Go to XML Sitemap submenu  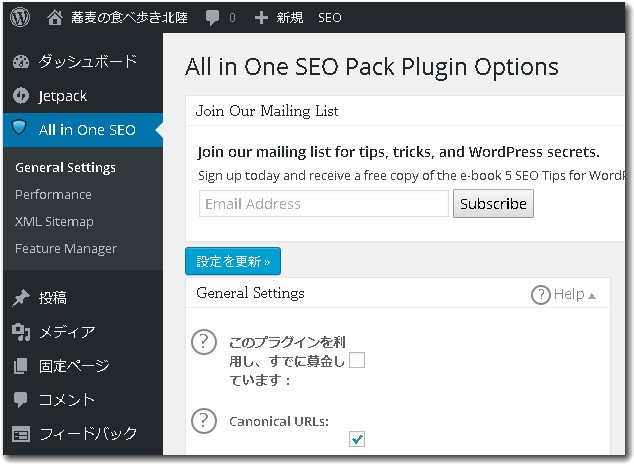pos(54,221)
